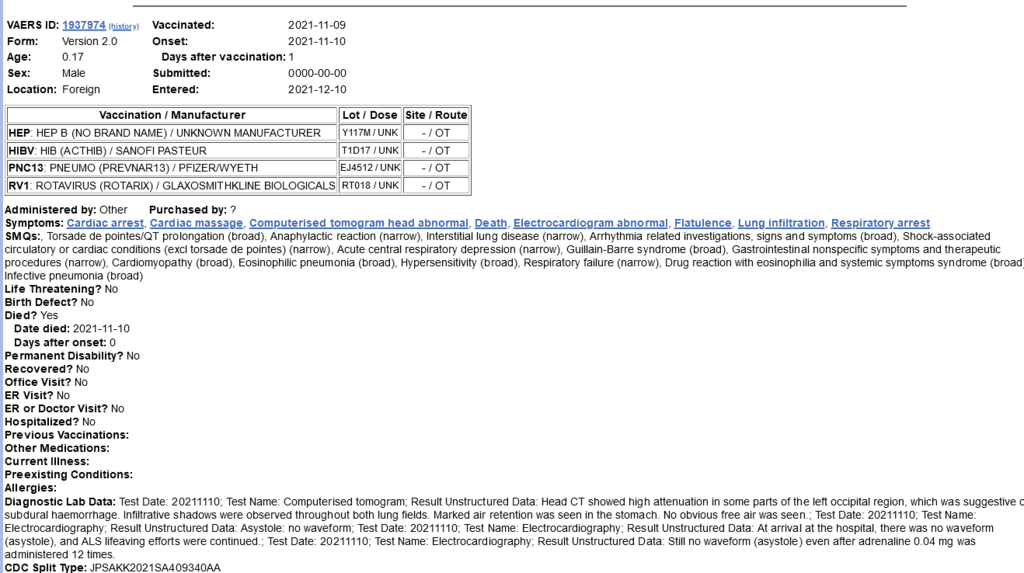
Task: Click the ROTAVIRUS (ROTARIX) row cell
Action: [172, 186]
